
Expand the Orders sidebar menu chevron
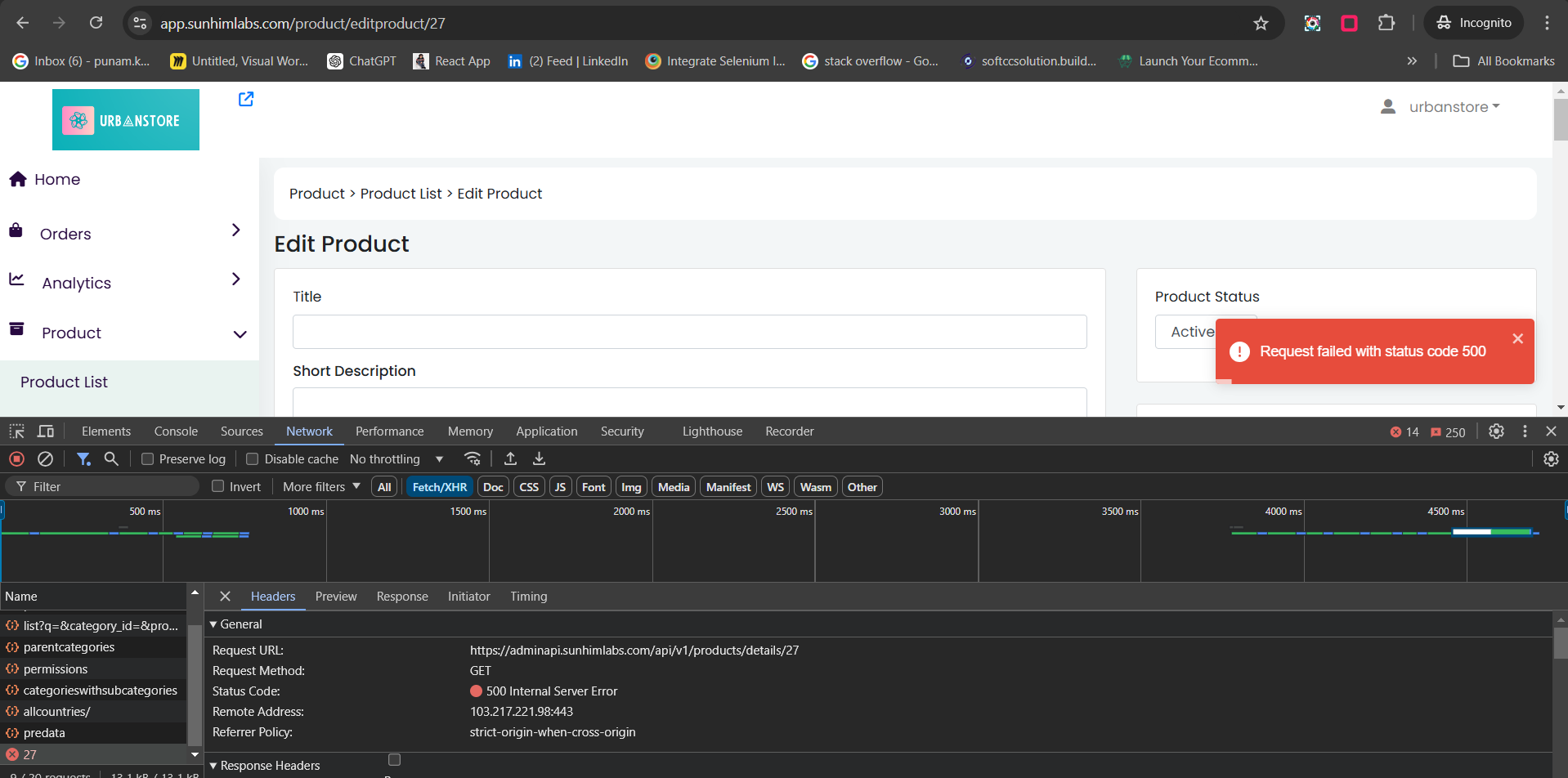tap(236, 230)
